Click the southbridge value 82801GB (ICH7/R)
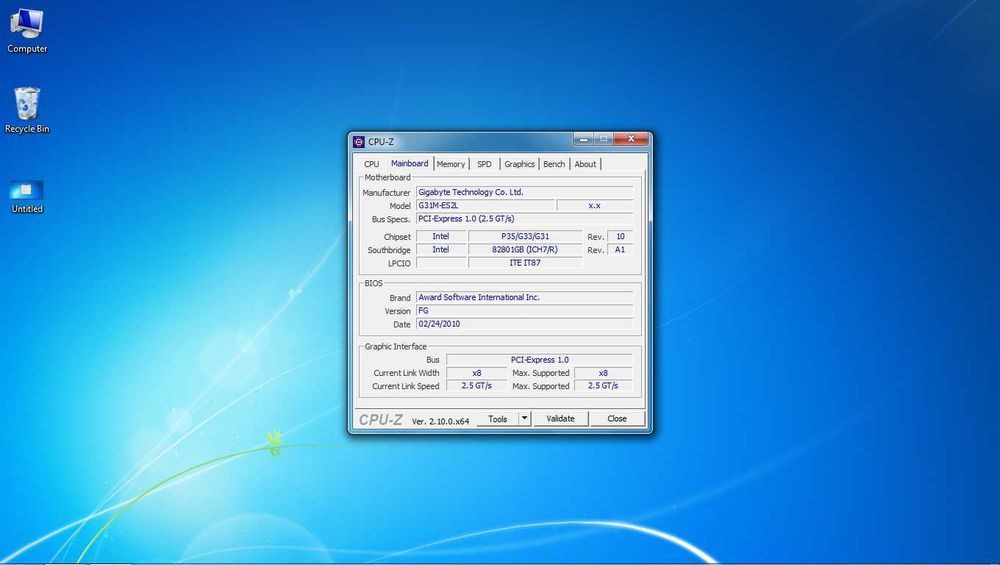 pyautogui.click(x=525, y=250)
